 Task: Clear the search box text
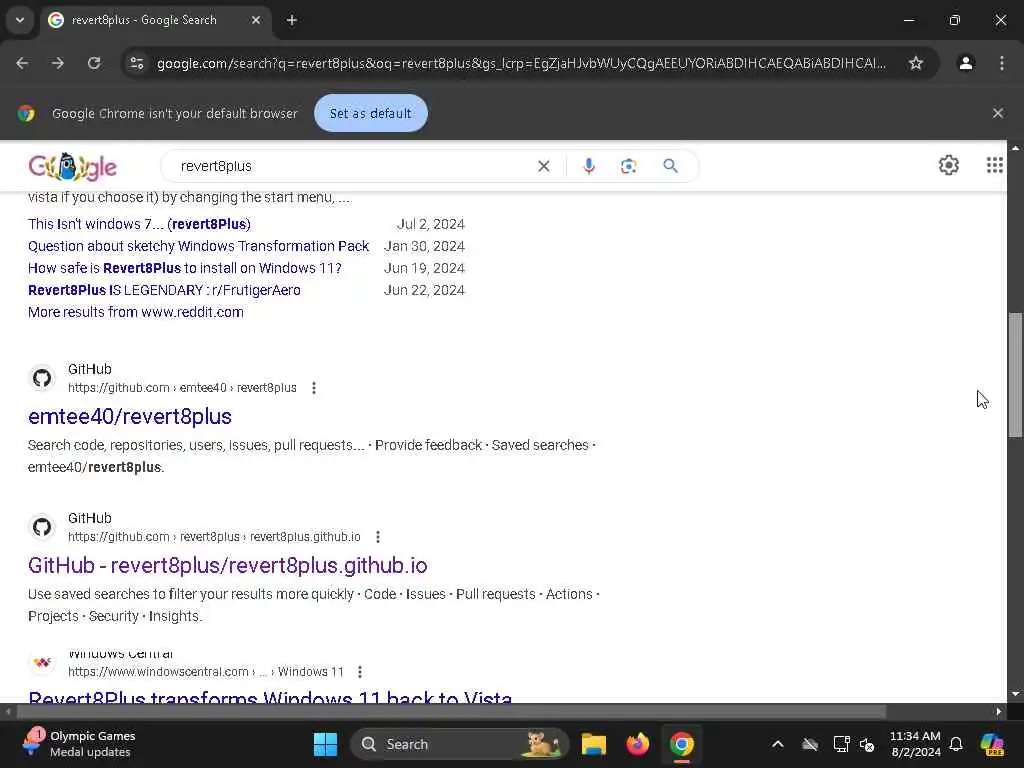(x=543, y=167)
